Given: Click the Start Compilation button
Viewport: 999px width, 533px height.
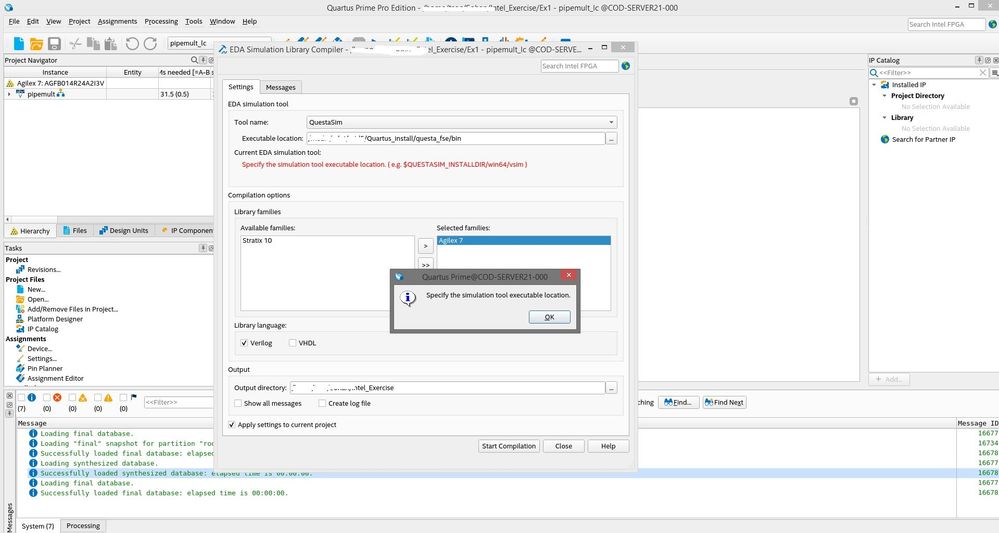Looking at the screenshot, I should click(508, 446).
